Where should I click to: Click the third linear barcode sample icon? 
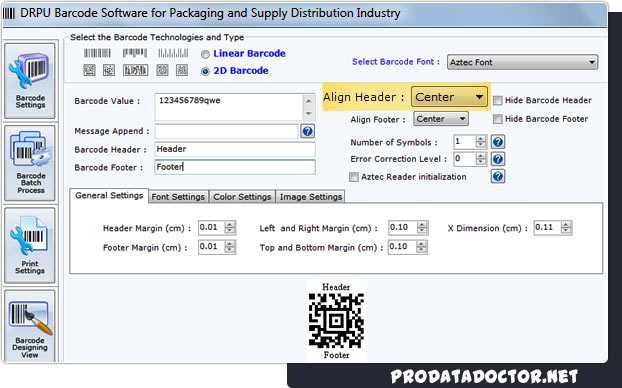pyautogui.click(x=173, y=53)
